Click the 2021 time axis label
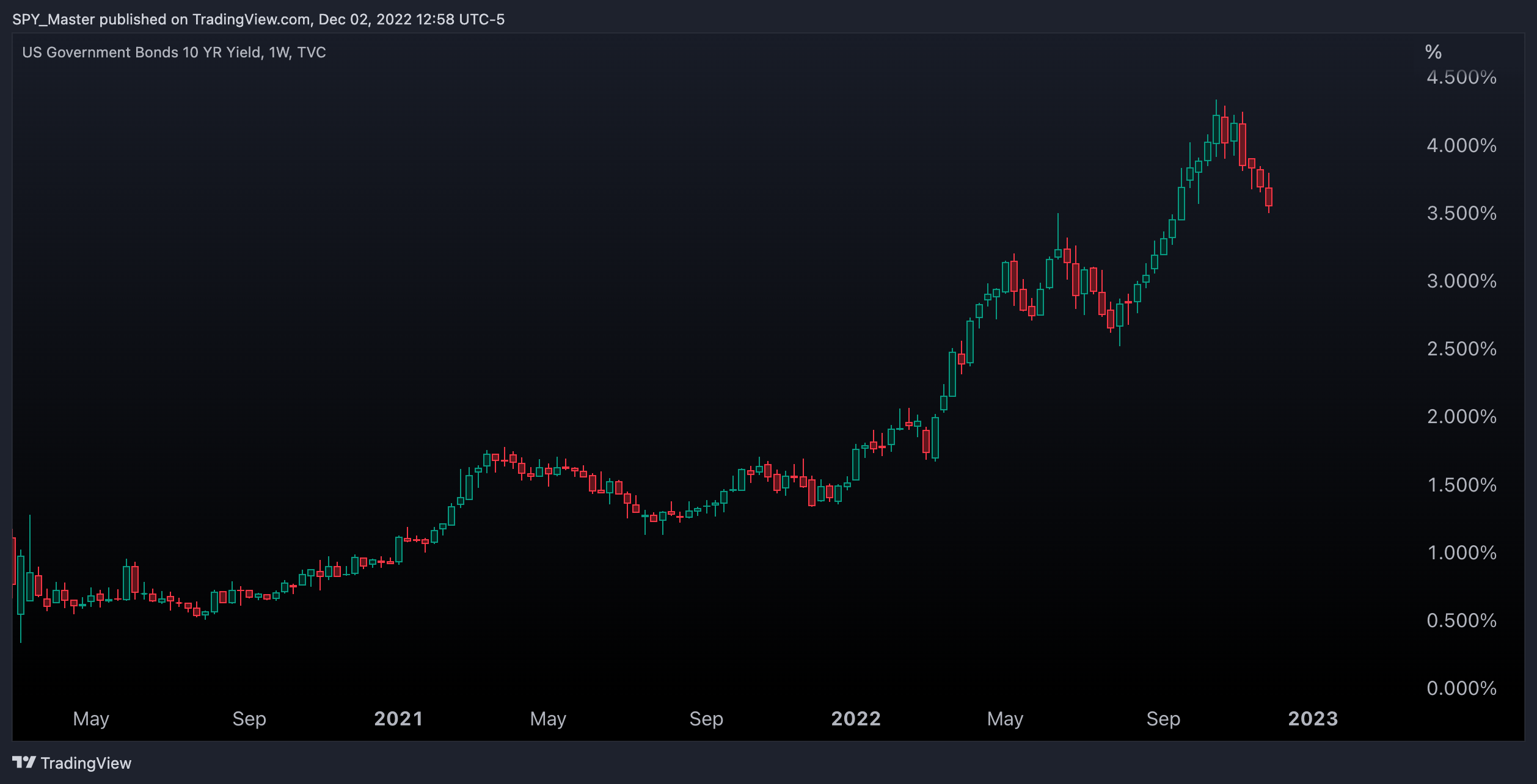Viewport: 1537px width, 784px height. 398,719
